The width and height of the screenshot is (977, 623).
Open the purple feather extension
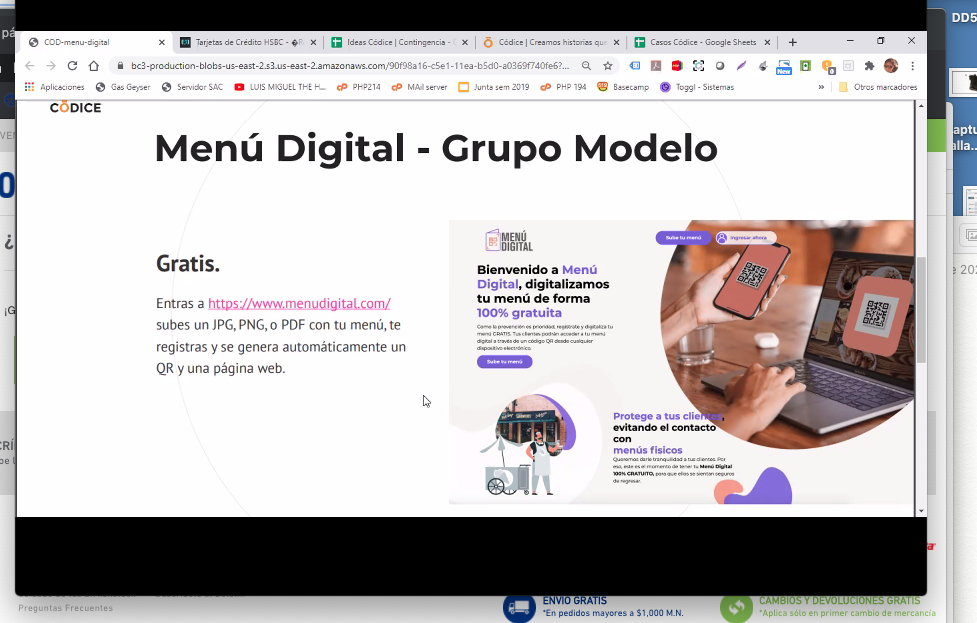741,65
